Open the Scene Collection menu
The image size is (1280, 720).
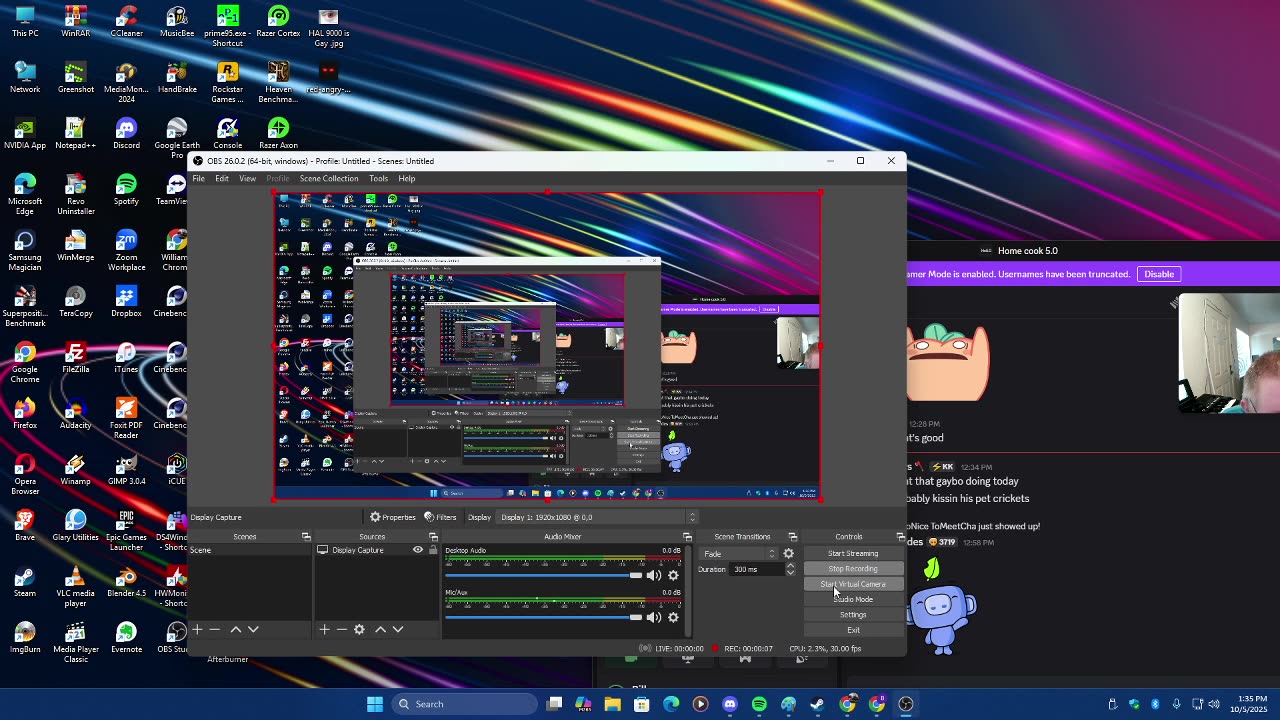click(x=329, y=179)
